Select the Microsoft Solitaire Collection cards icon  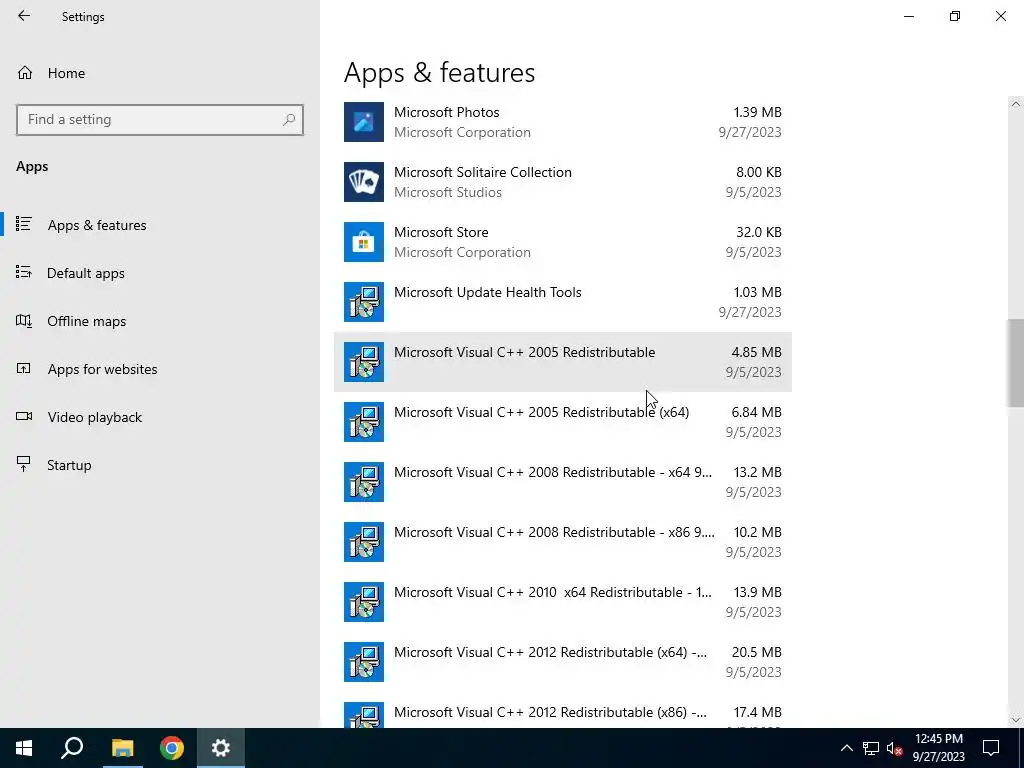click(364, 182)
